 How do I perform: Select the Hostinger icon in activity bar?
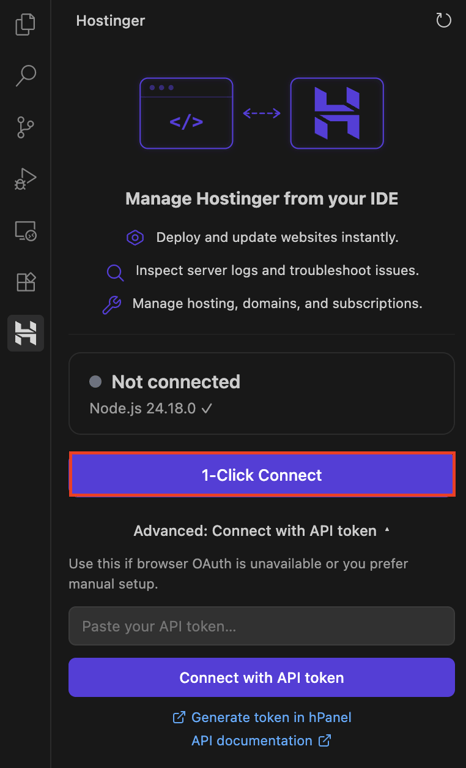[x=25, y=333]
